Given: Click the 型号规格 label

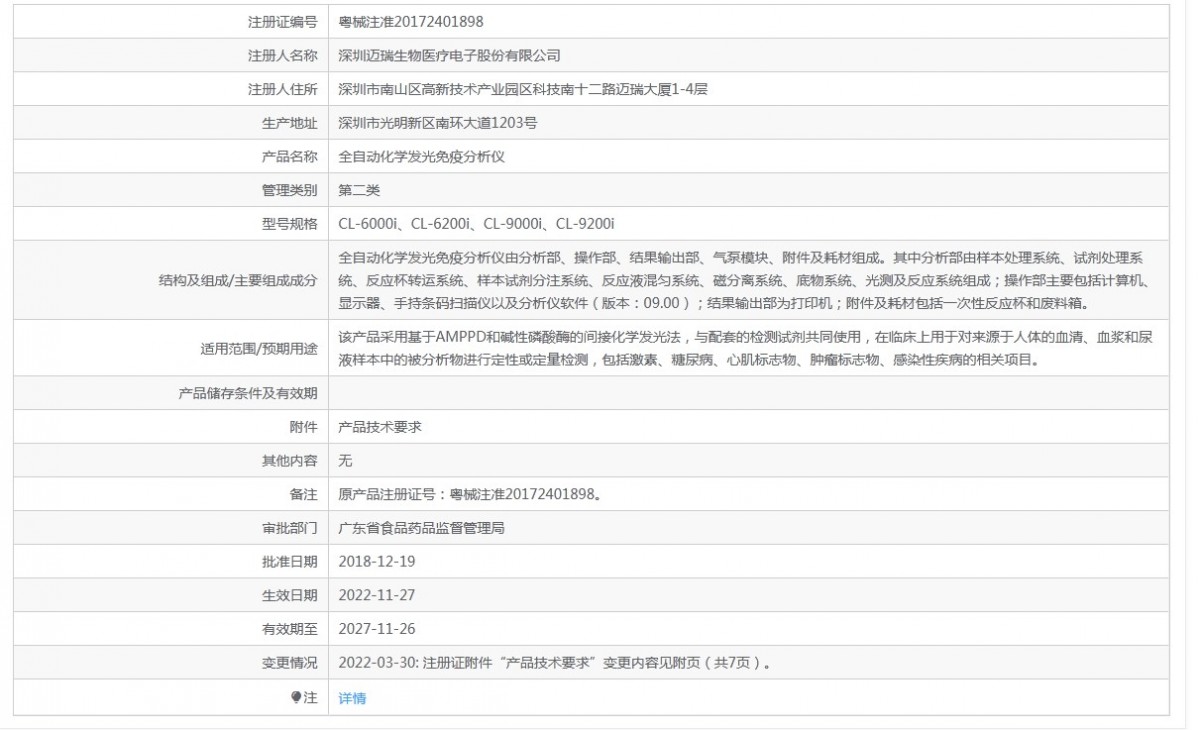Looking at the screenshot, I should click(x=290, y=224).
